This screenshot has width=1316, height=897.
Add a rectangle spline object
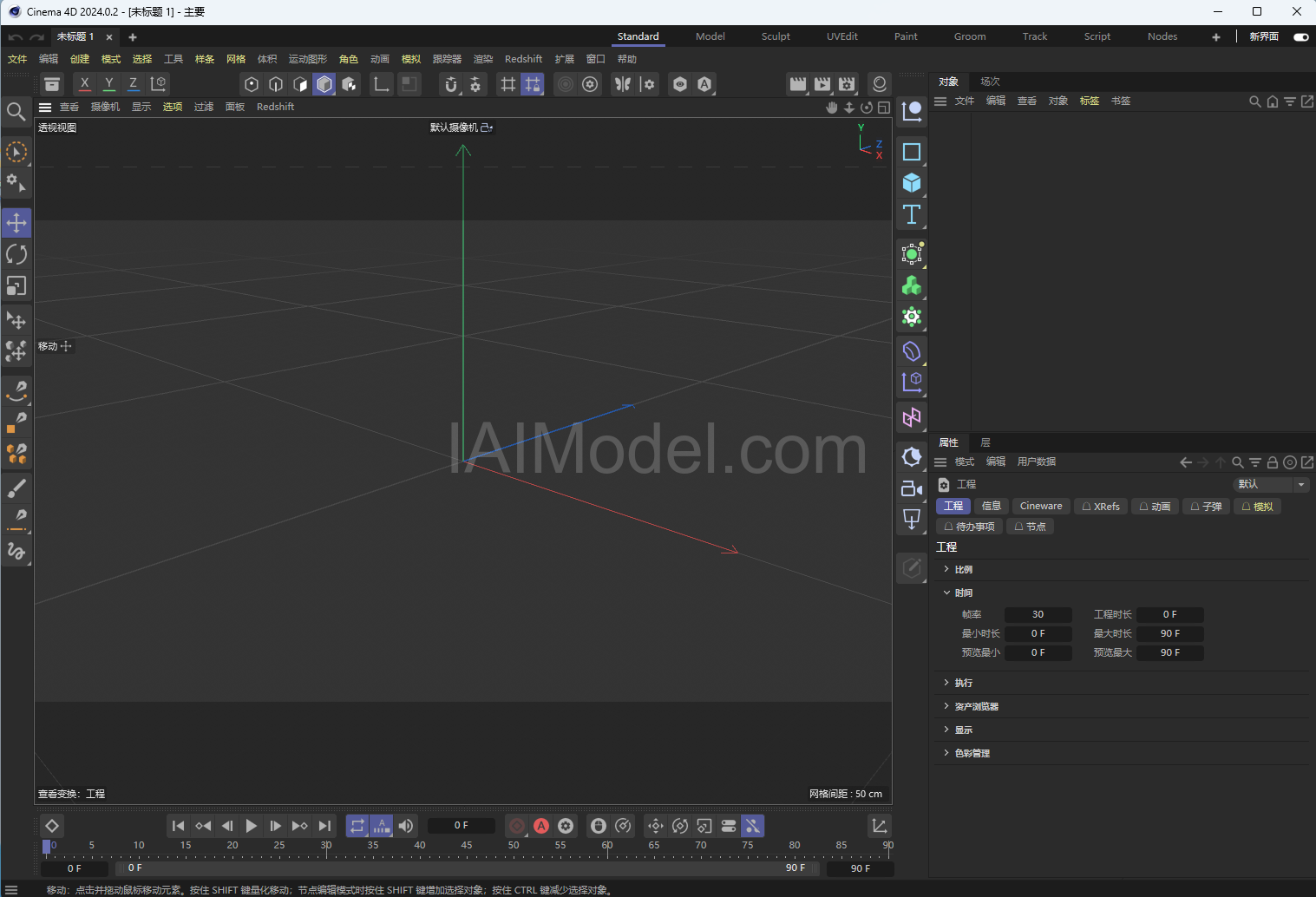(x=912, y=152)
